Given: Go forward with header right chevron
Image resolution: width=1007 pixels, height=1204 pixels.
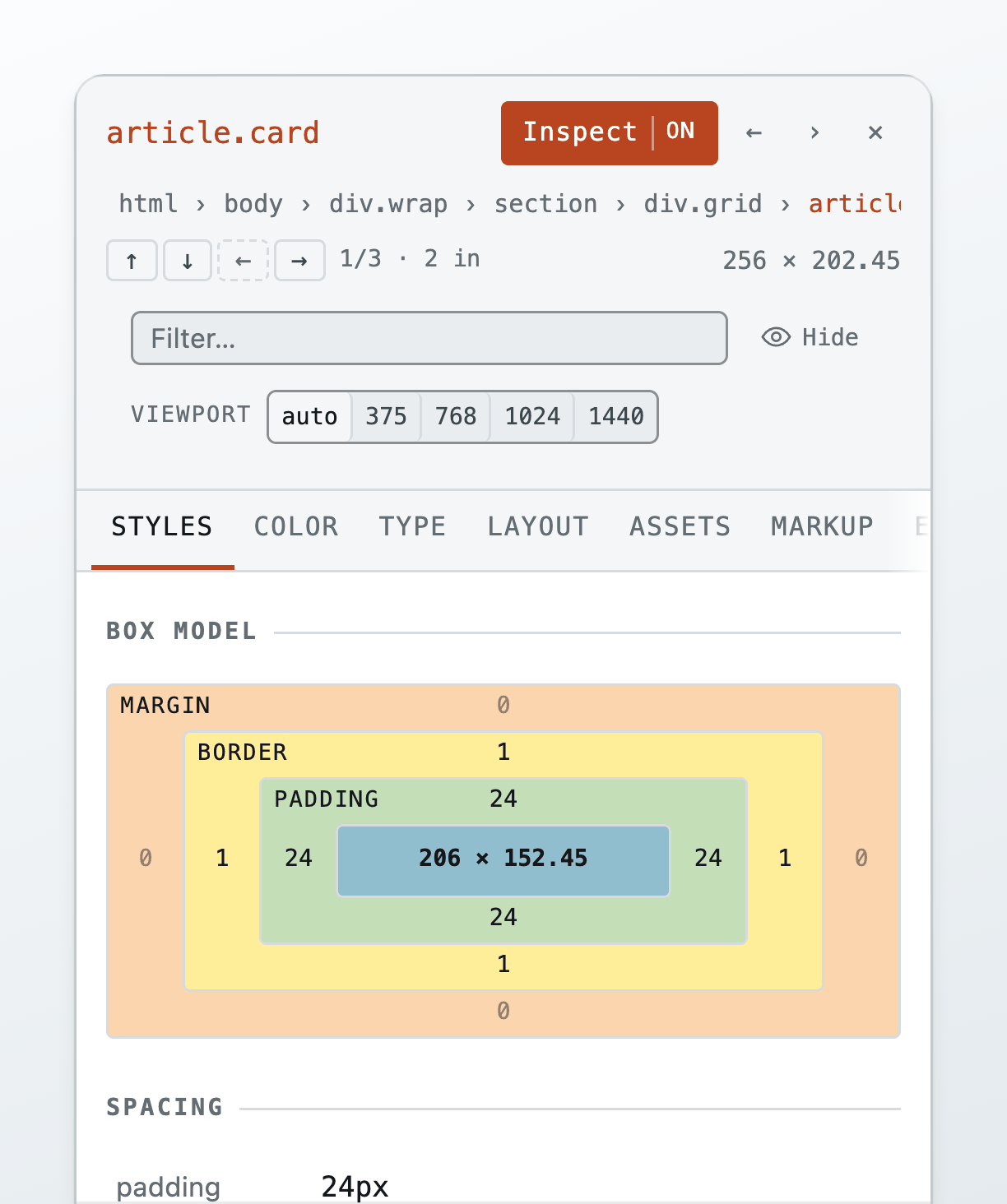Looking at the screenshot, I should [814, 132].
